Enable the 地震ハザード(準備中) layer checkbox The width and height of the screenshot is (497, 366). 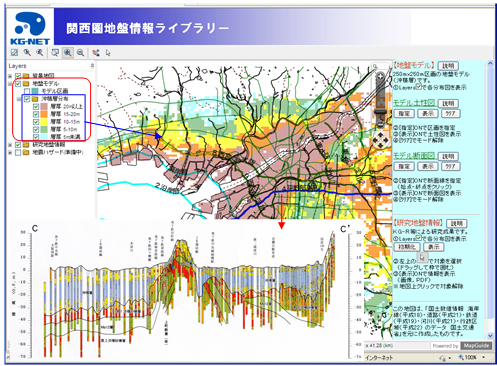18,152
